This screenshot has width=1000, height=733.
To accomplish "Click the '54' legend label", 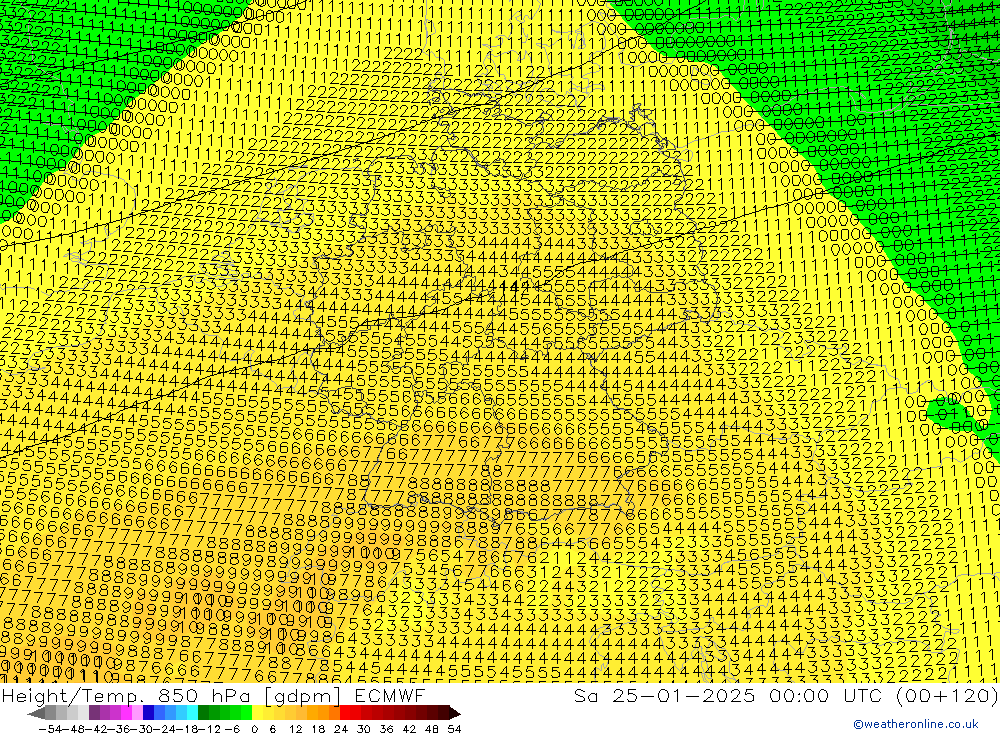I will [454, 729].
